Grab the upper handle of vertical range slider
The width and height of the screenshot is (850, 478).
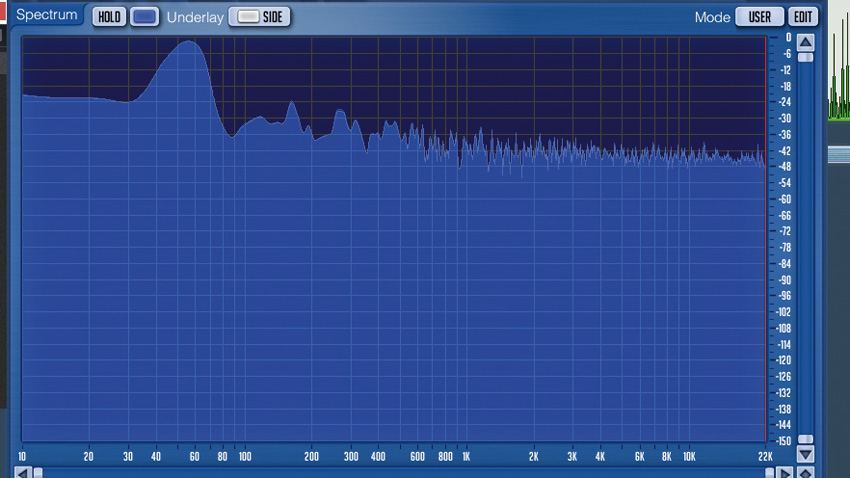click(806, 57)
